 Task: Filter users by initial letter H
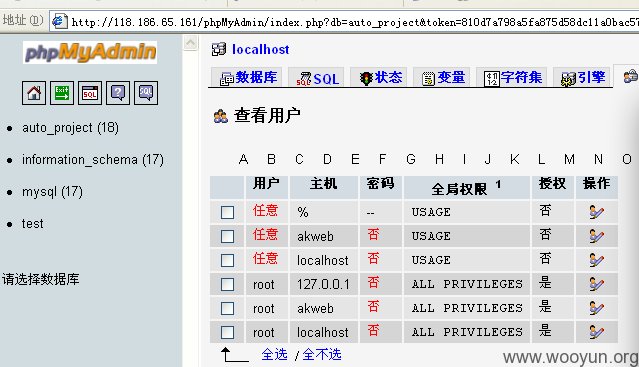(439, 159)
